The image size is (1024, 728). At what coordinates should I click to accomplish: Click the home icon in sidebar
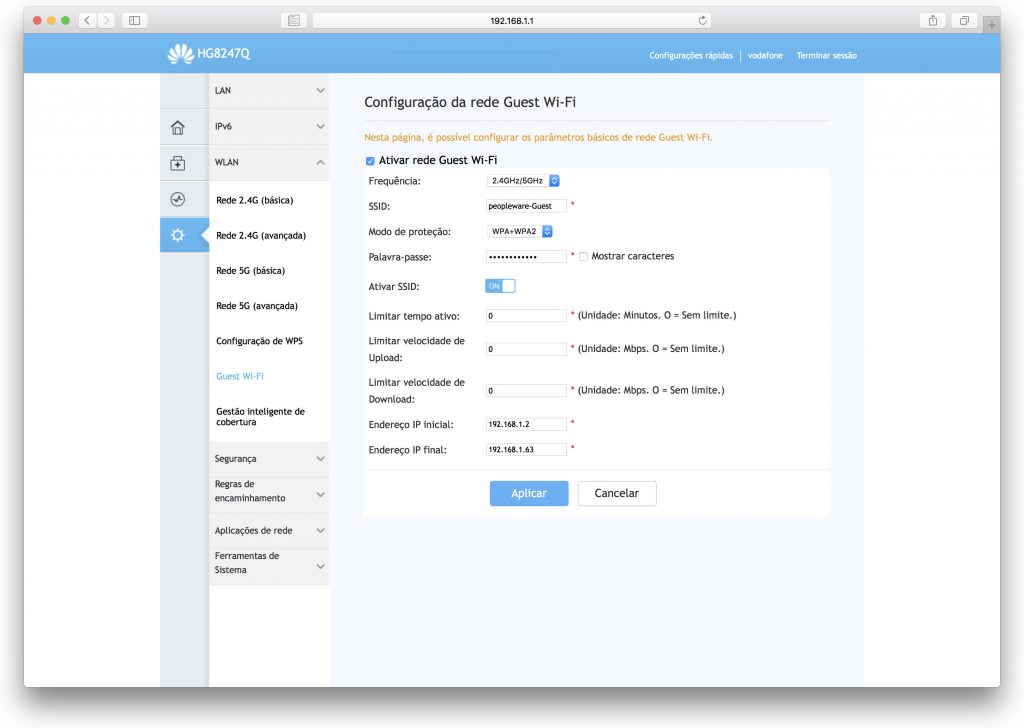[177, 127]
